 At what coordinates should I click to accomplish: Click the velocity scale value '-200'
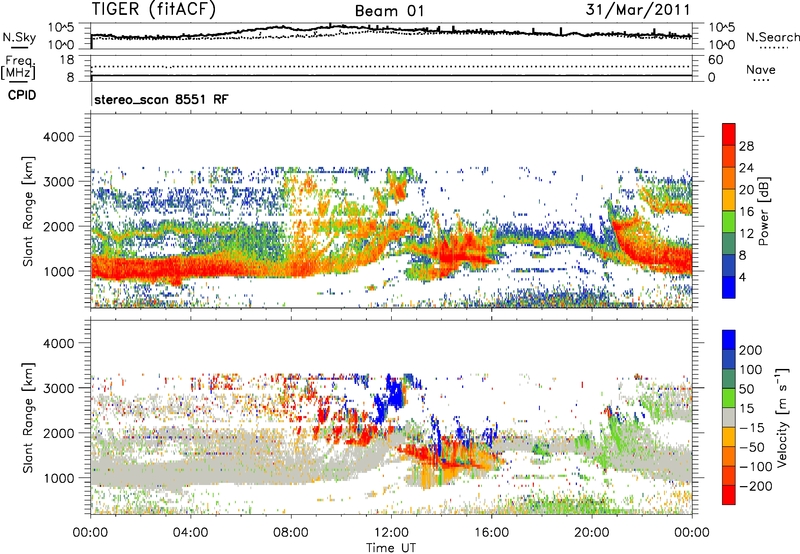pyautogui.click(x=755, y=486)
